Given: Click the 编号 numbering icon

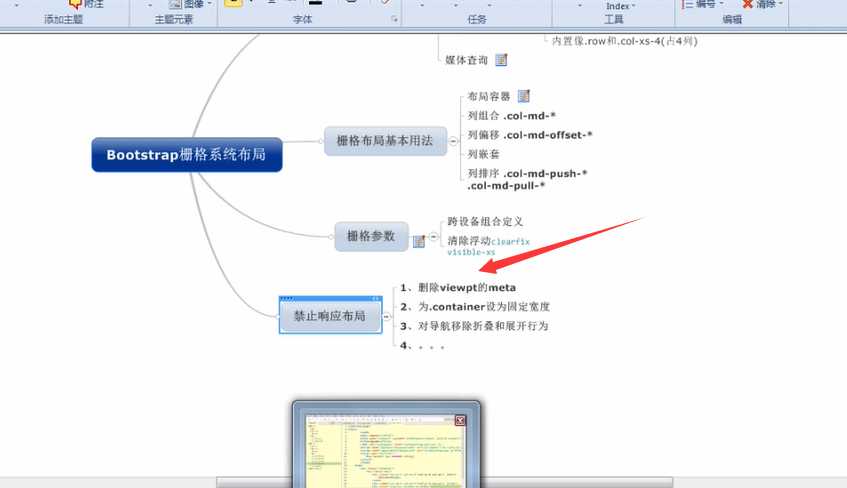Looking at the screenshot, I should tap(687, 4).
